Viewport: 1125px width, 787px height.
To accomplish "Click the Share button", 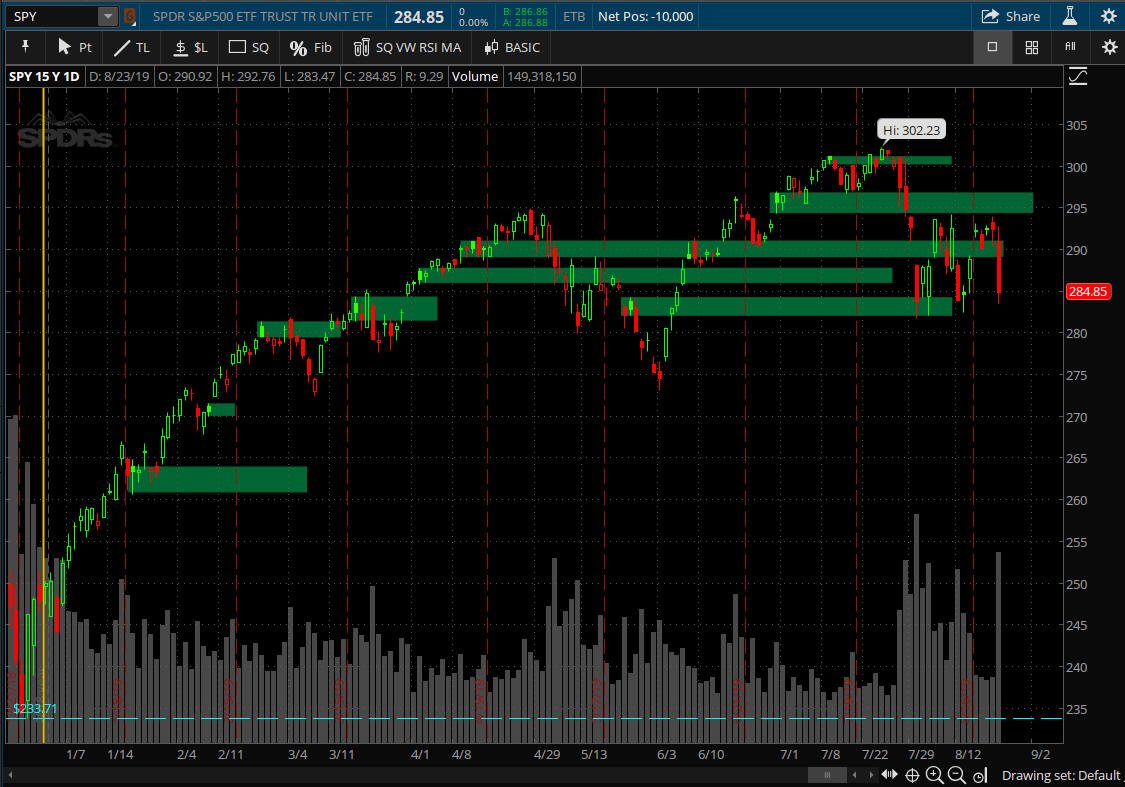I will point(1010,16).
